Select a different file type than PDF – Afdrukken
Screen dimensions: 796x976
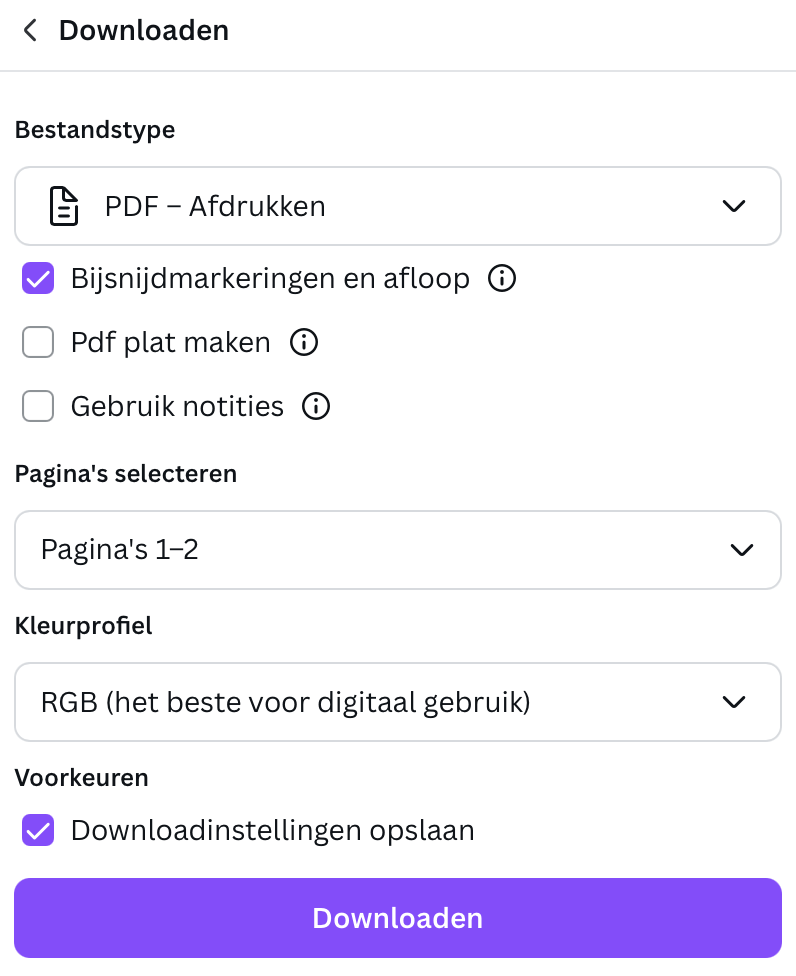pos(398,206)
